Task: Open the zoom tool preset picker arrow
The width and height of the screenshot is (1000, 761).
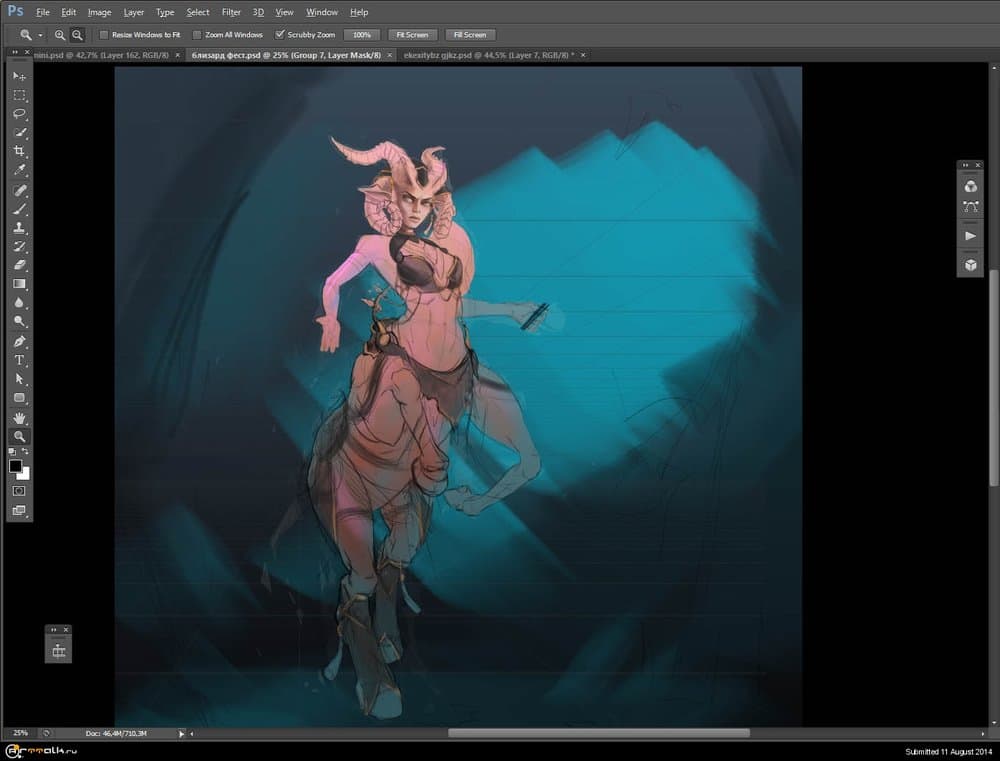Action: tap(41, 35)
